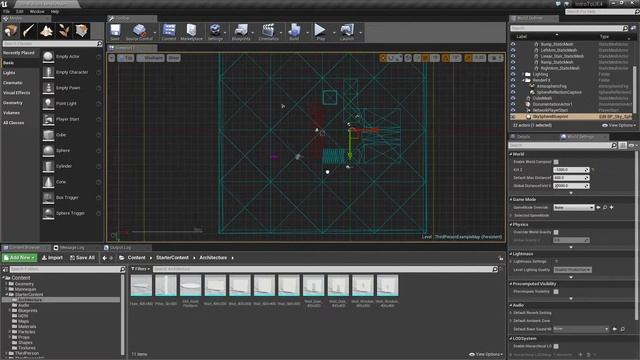Image resolution: width=640 pixels, height=360 pixels.
Task: Select the Landscape mode icon
Action: pyautogui.click(x=46, y=31)
